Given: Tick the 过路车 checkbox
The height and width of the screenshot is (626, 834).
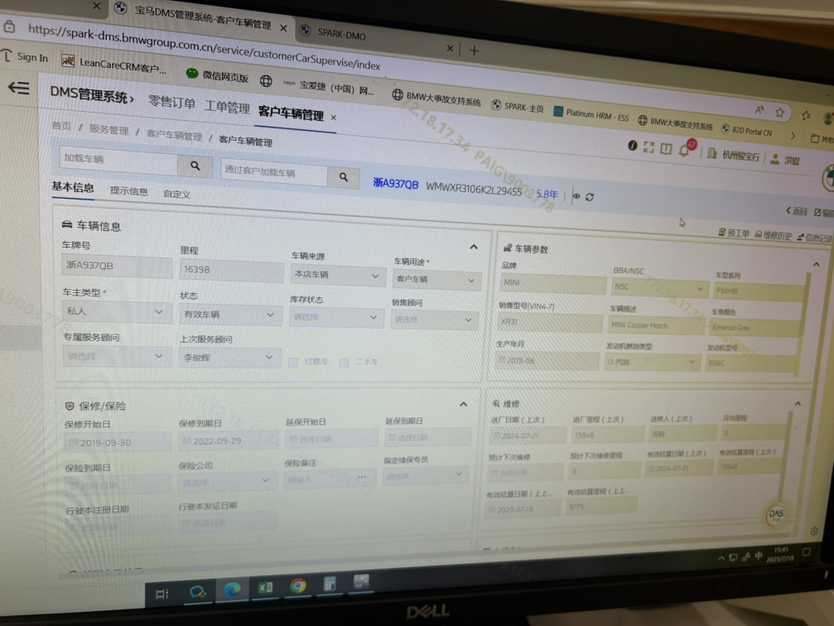Looking at the screenshot, I should pos(293,362).
